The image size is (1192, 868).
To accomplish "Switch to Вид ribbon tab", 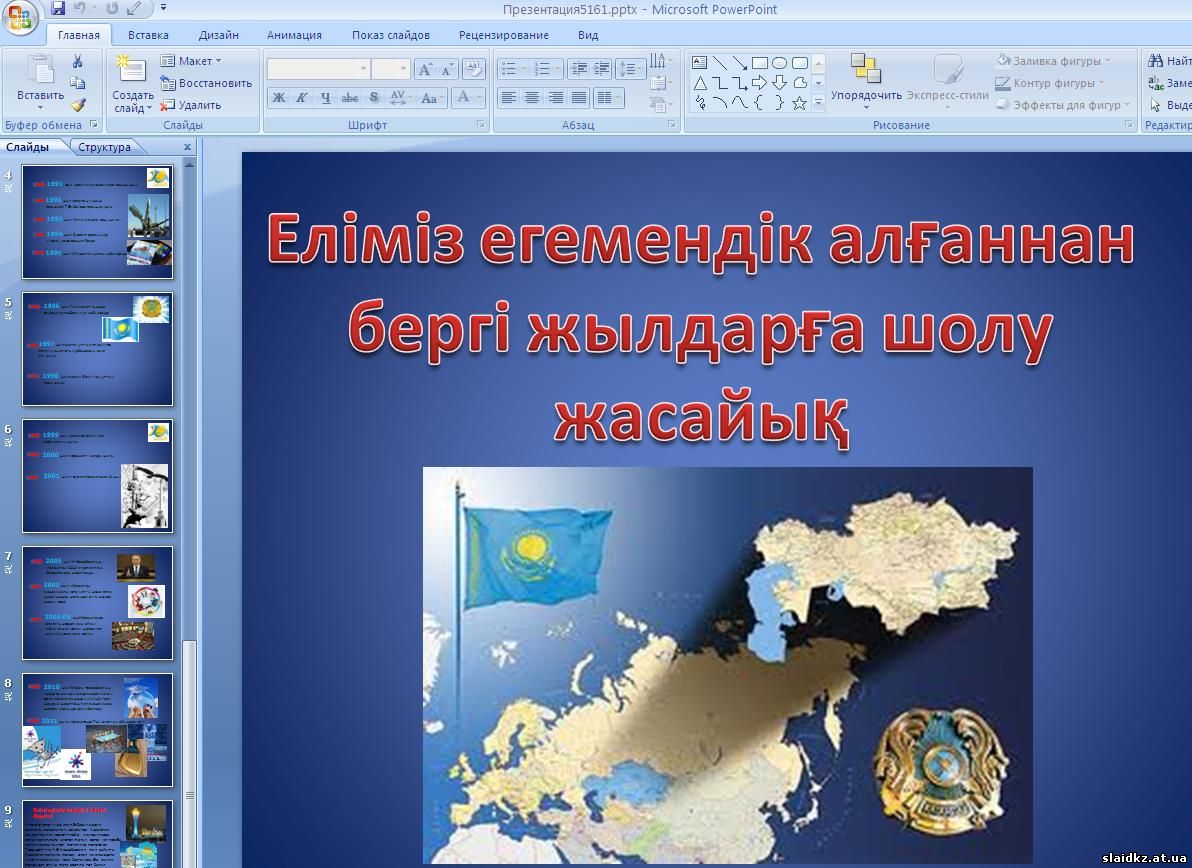I will (x=588, y=35).
